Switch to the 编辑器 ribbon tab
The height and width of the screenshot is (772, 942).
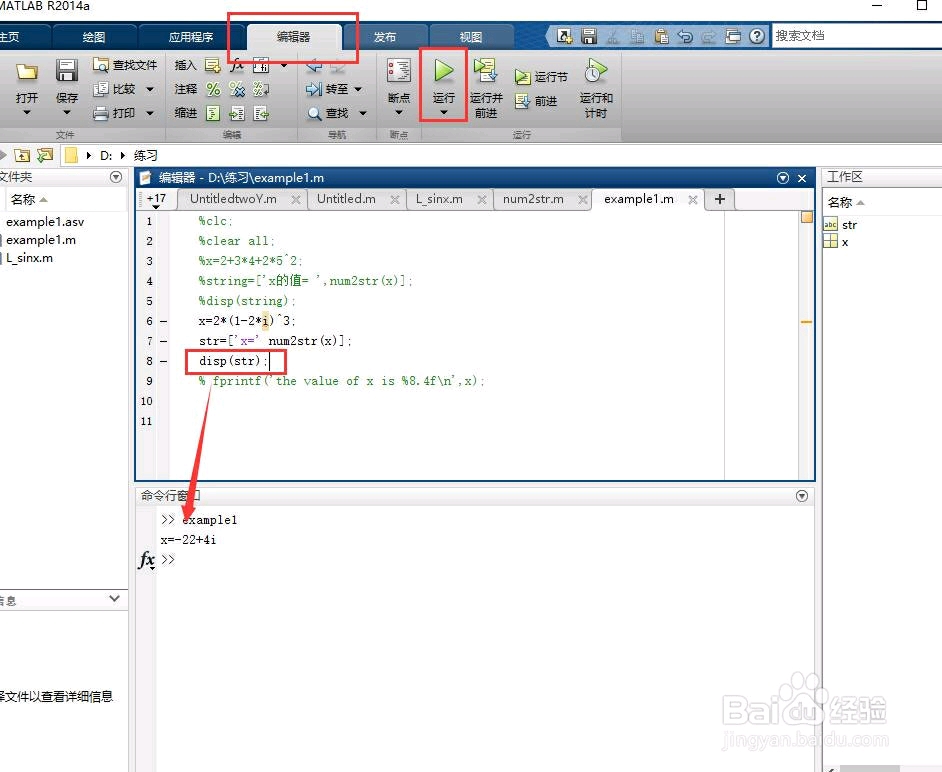294,37
